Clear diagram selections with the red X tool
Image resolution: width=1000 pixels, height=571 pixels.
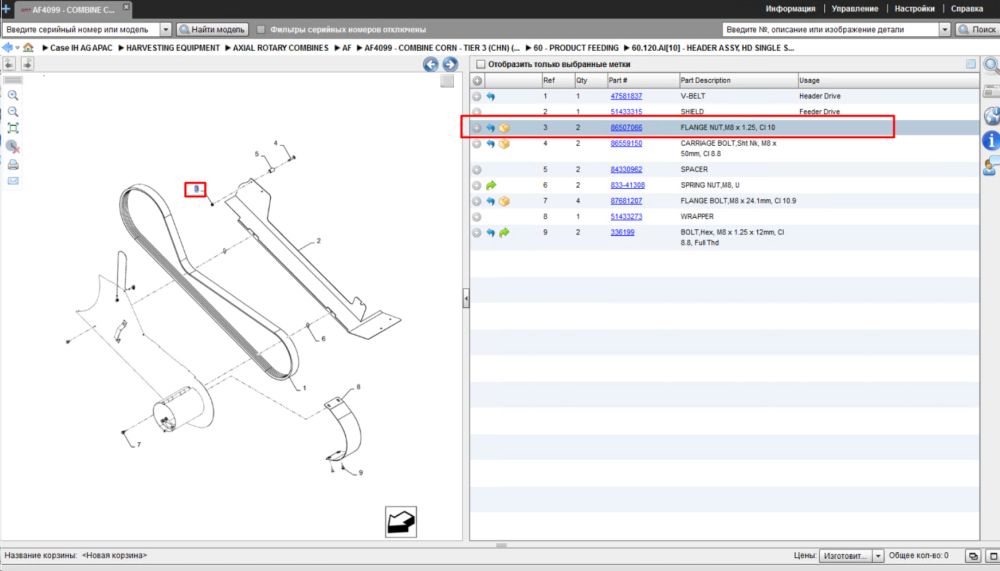[13, 147]
